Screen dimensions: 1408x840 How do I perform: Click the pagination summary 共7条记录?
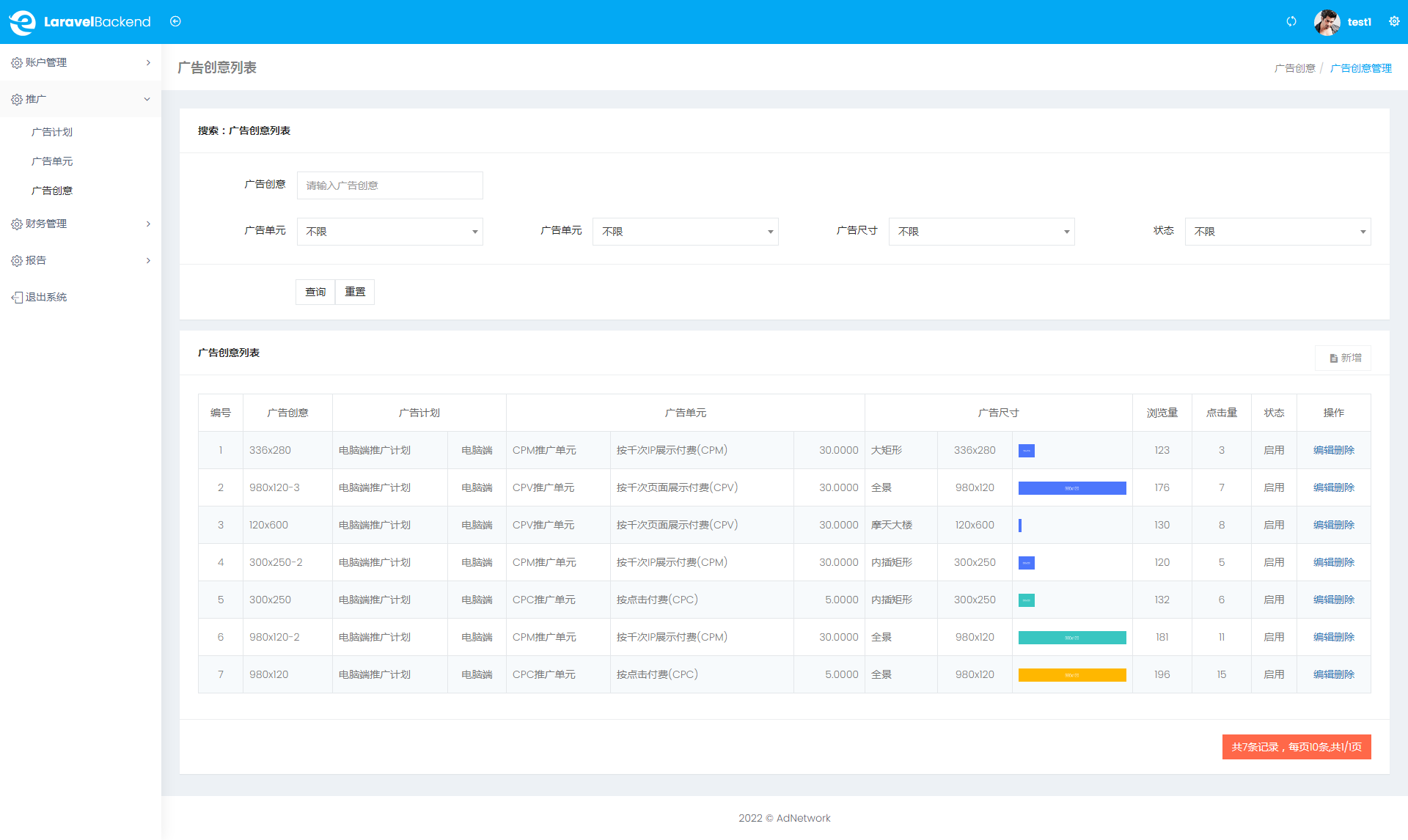(x=1296, y=747)
